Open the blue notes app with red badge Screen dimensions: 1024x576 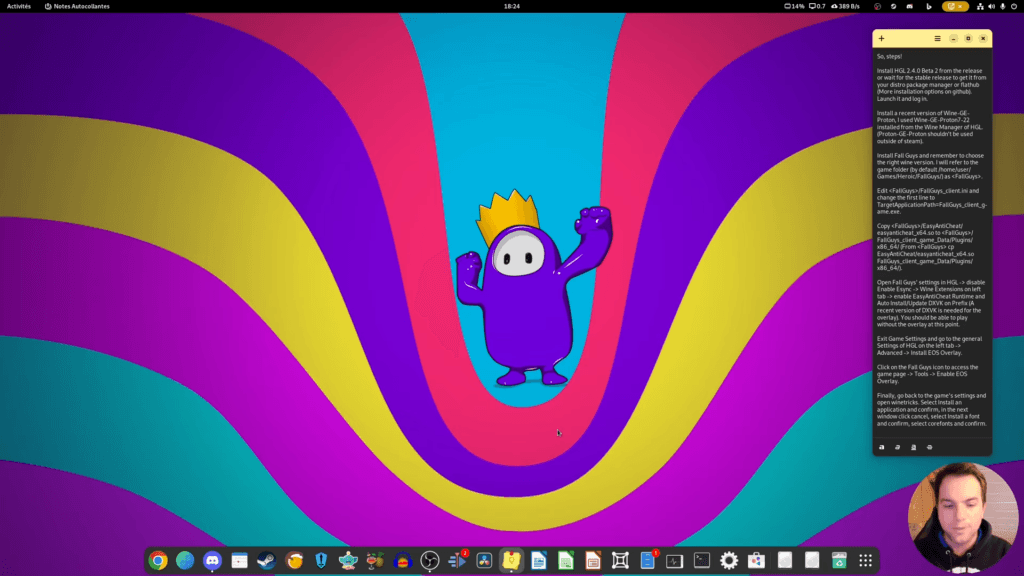647,560
